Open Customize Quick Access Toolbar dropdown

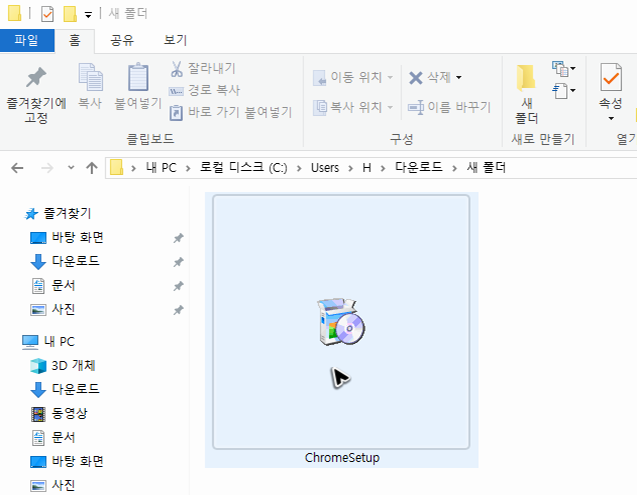(x=88, y=15)
